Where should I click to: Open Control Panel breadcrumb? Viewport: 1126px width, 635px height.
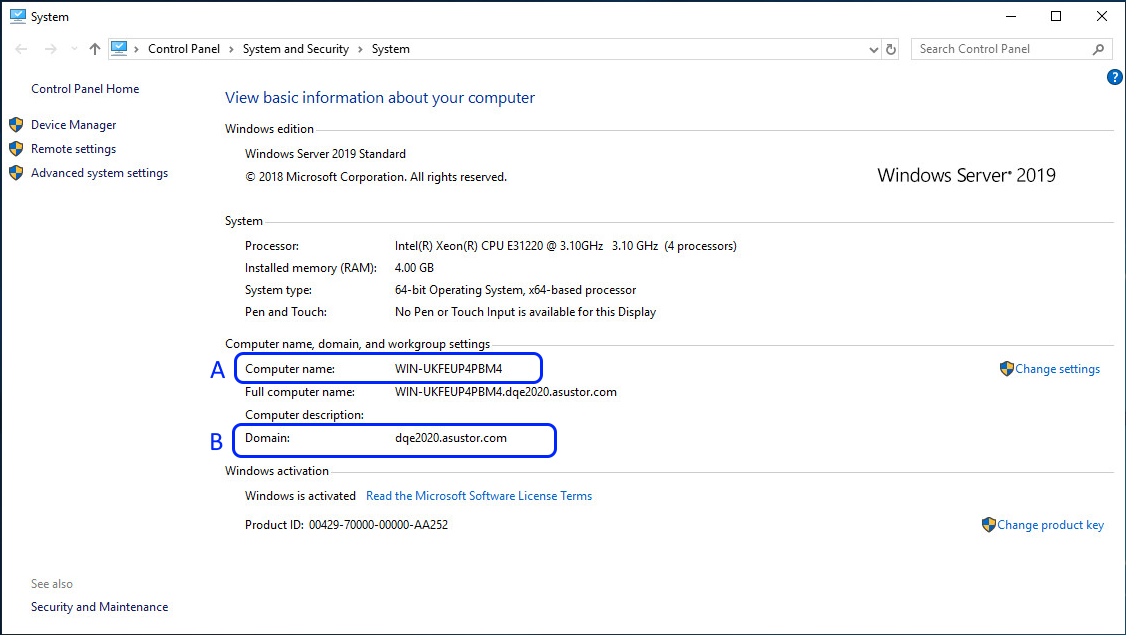pyautogui.click(x=184, y=49)
